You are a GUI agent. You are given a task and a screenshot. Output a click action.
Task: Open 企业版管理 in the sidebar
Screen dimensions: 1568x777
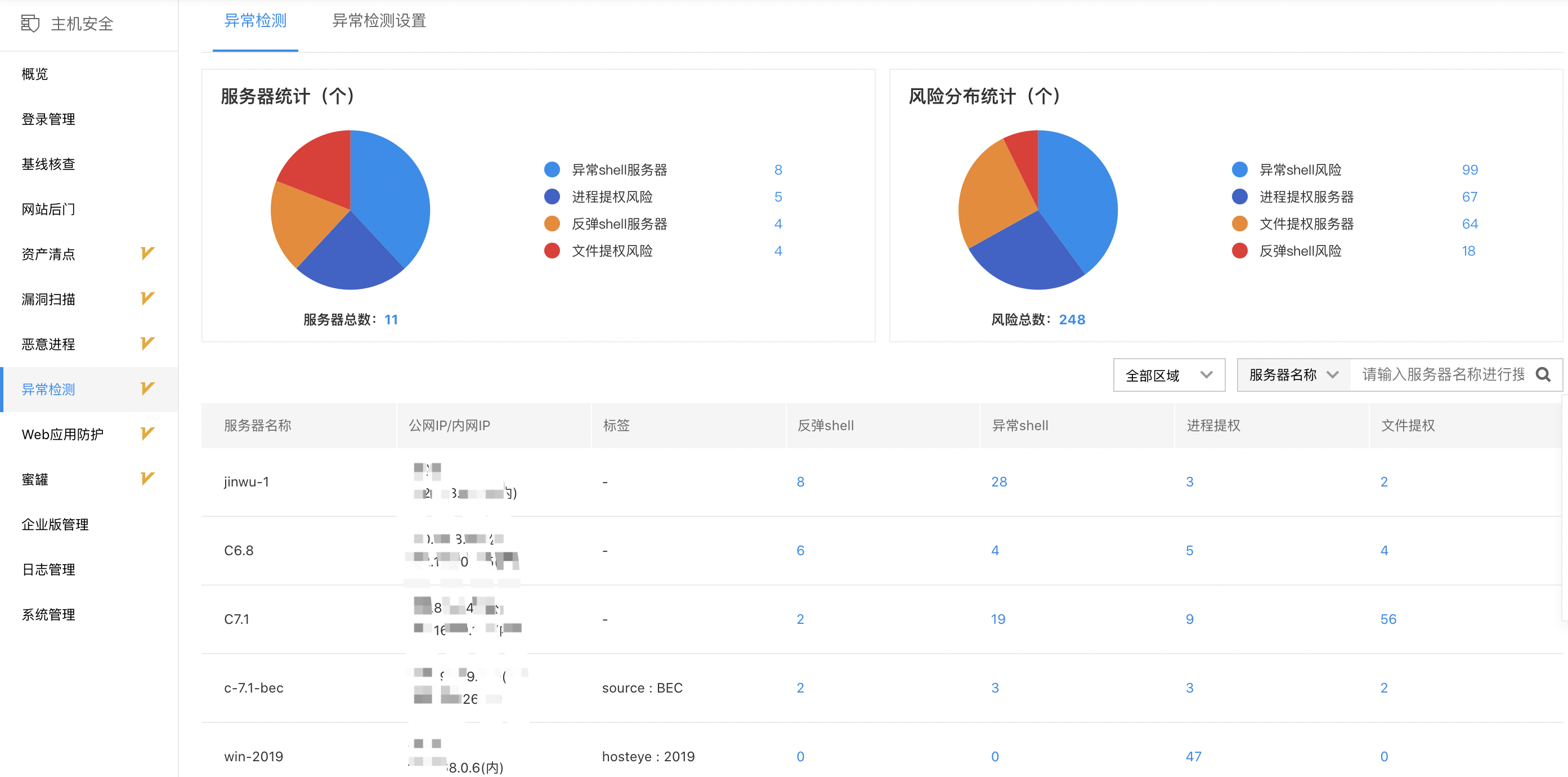[55, 525]
